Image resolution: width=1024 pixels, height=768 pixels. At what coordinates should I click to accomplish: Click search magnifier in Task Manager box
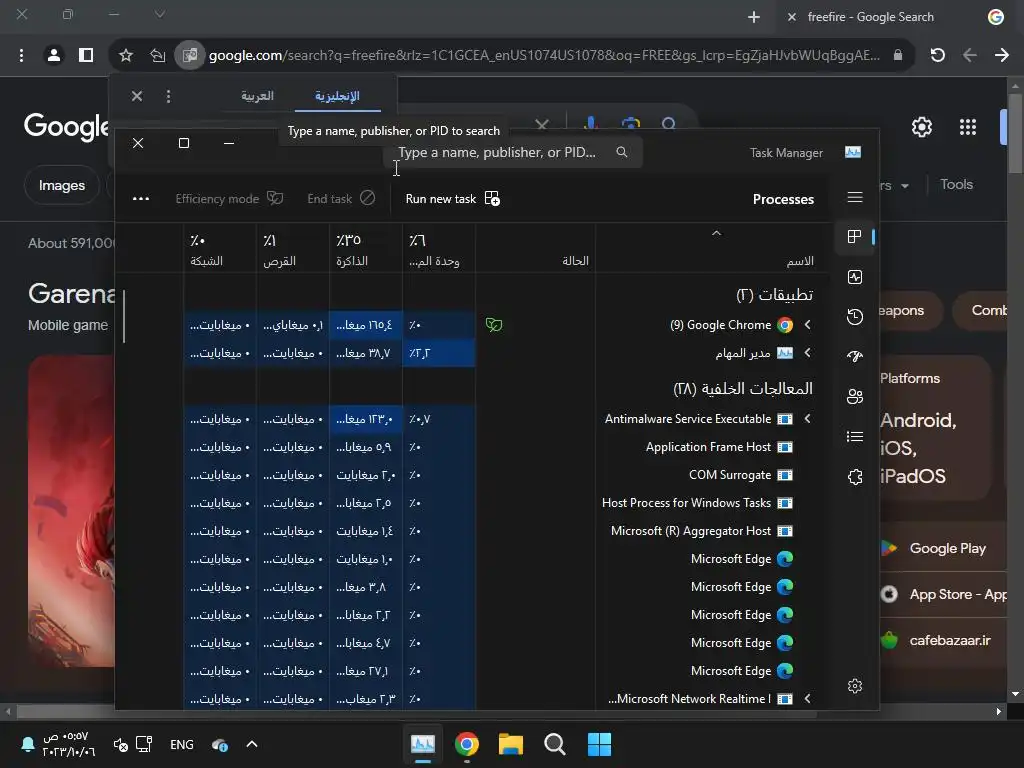(622, 152)
